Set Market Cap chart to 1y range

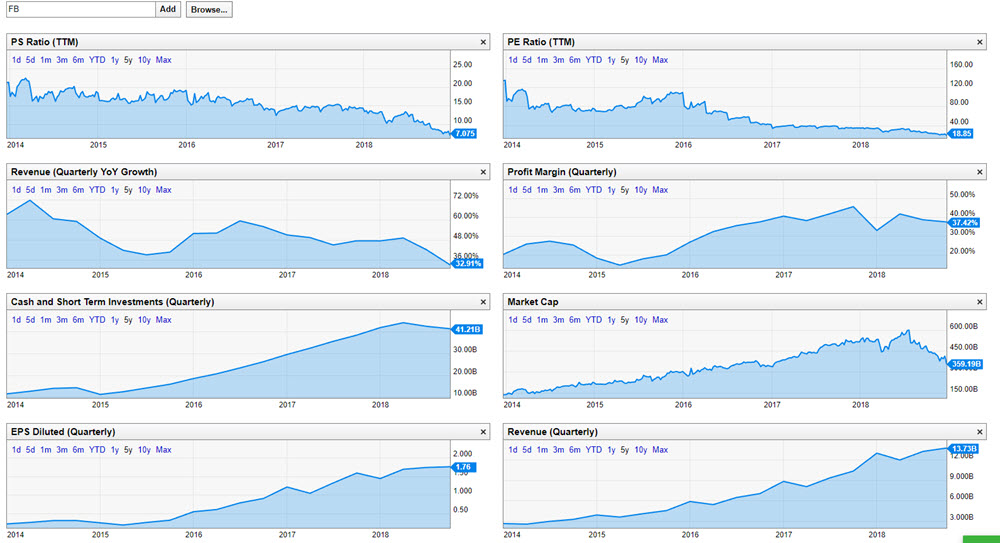(x=611, y=320)
